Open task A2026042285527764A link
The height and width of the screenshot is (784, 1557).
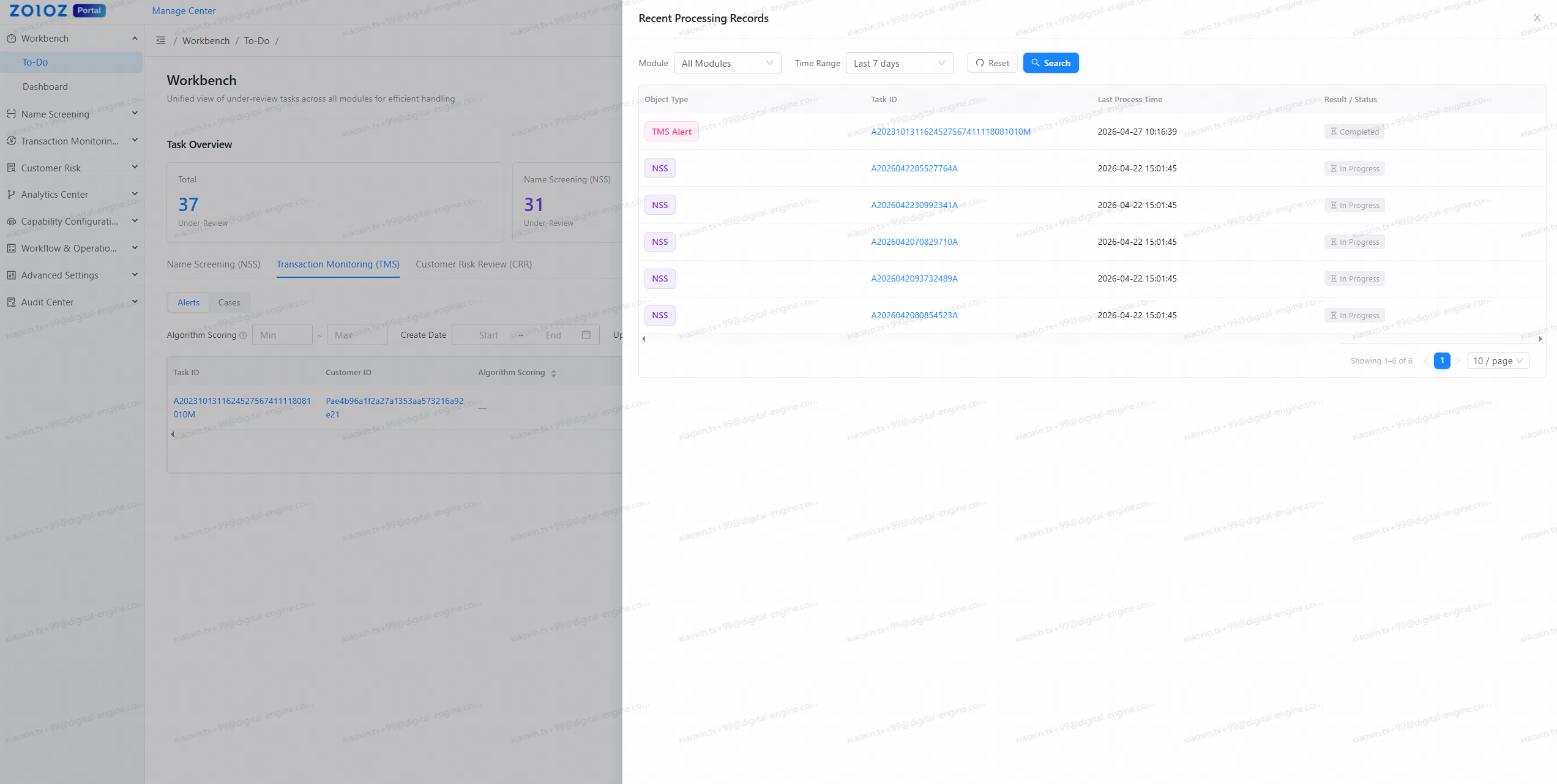pyautogui.click(x=914, y=168)
